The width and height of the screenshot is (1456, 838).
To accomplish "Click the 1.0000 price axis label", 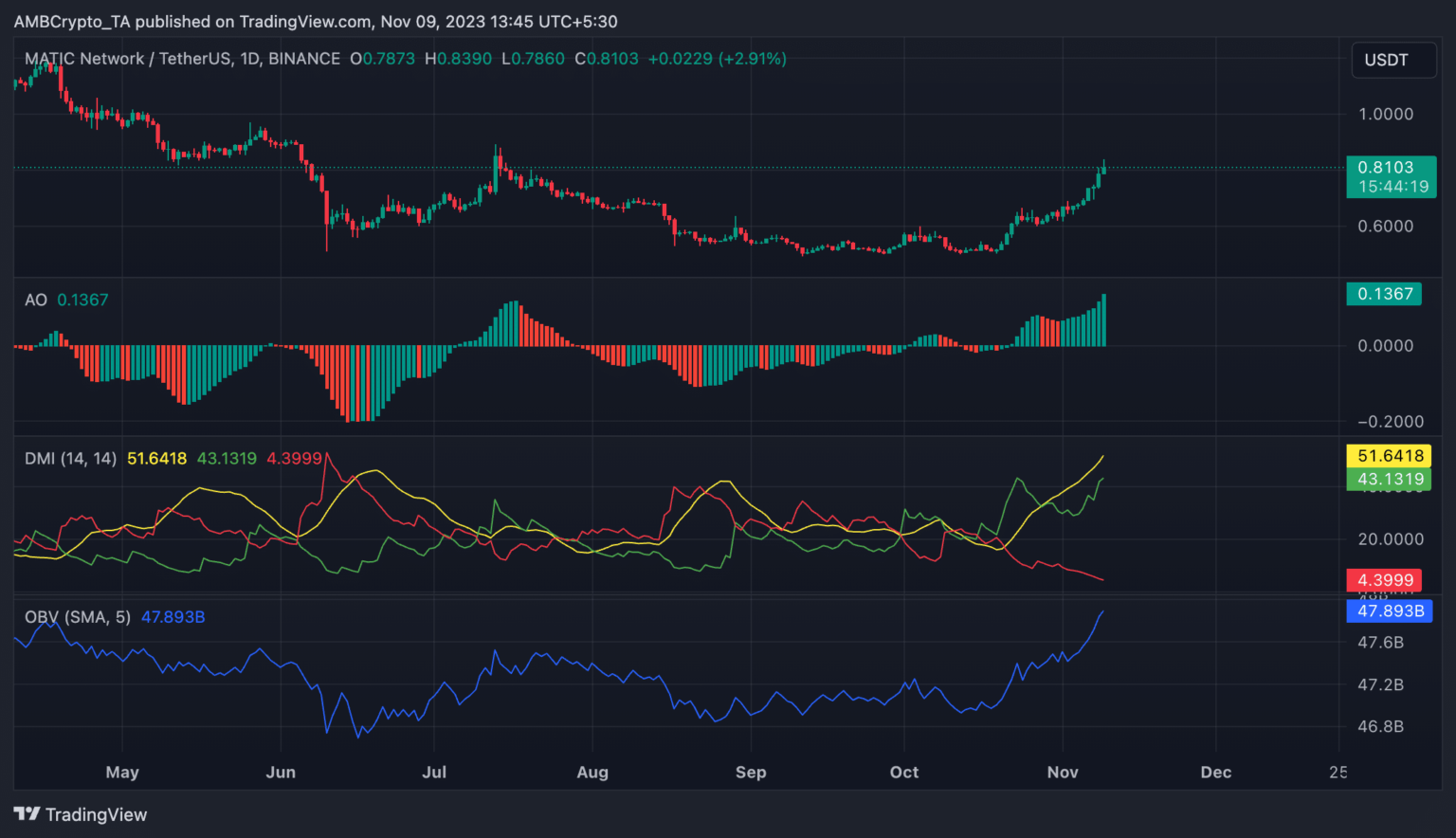I will [x=1385, y=115].
